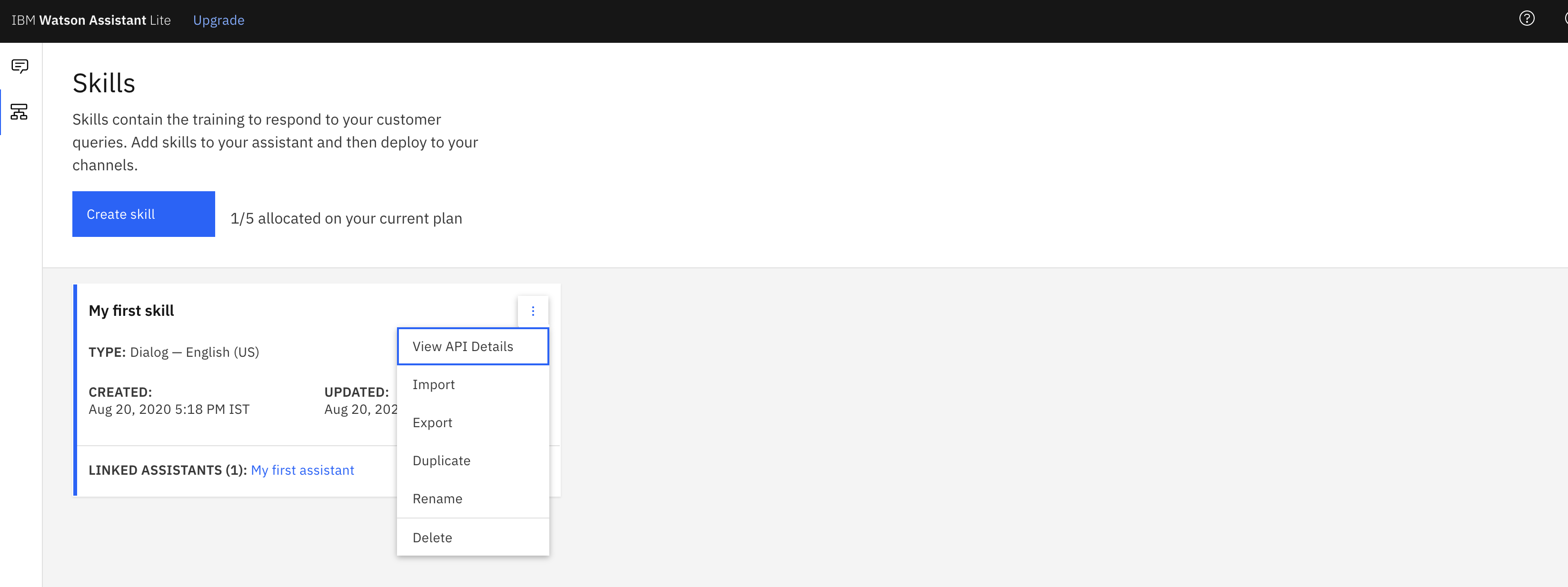Choose View API Details from menu

coord(473,346)
